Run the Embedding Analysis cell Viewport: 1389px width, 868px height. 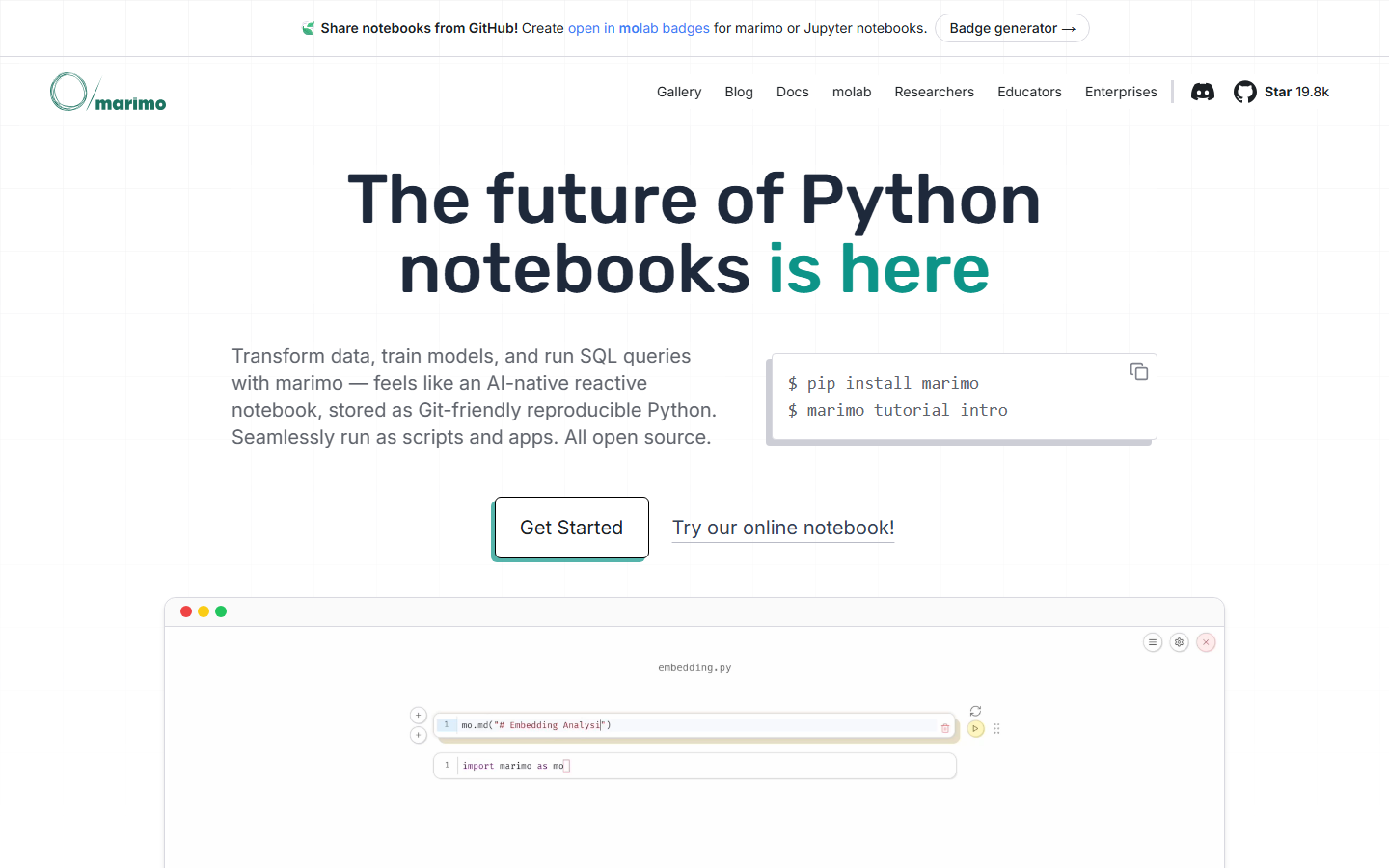click(975, 729)
